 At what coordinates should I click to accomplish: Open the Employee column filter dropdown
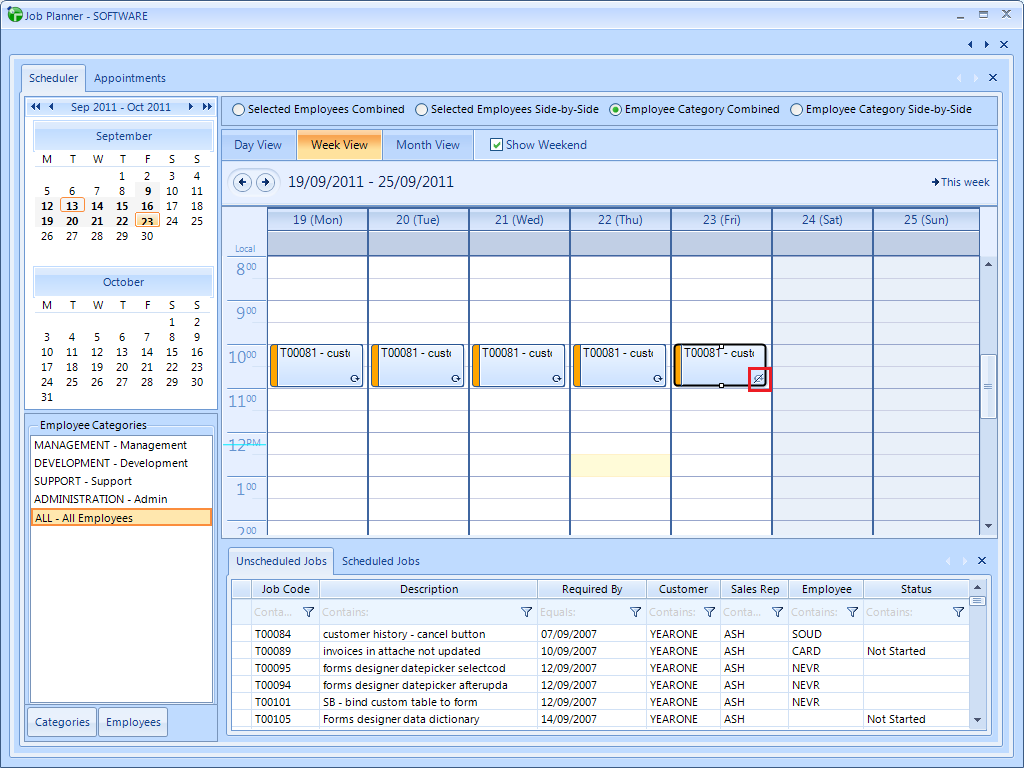click(852, 612)
